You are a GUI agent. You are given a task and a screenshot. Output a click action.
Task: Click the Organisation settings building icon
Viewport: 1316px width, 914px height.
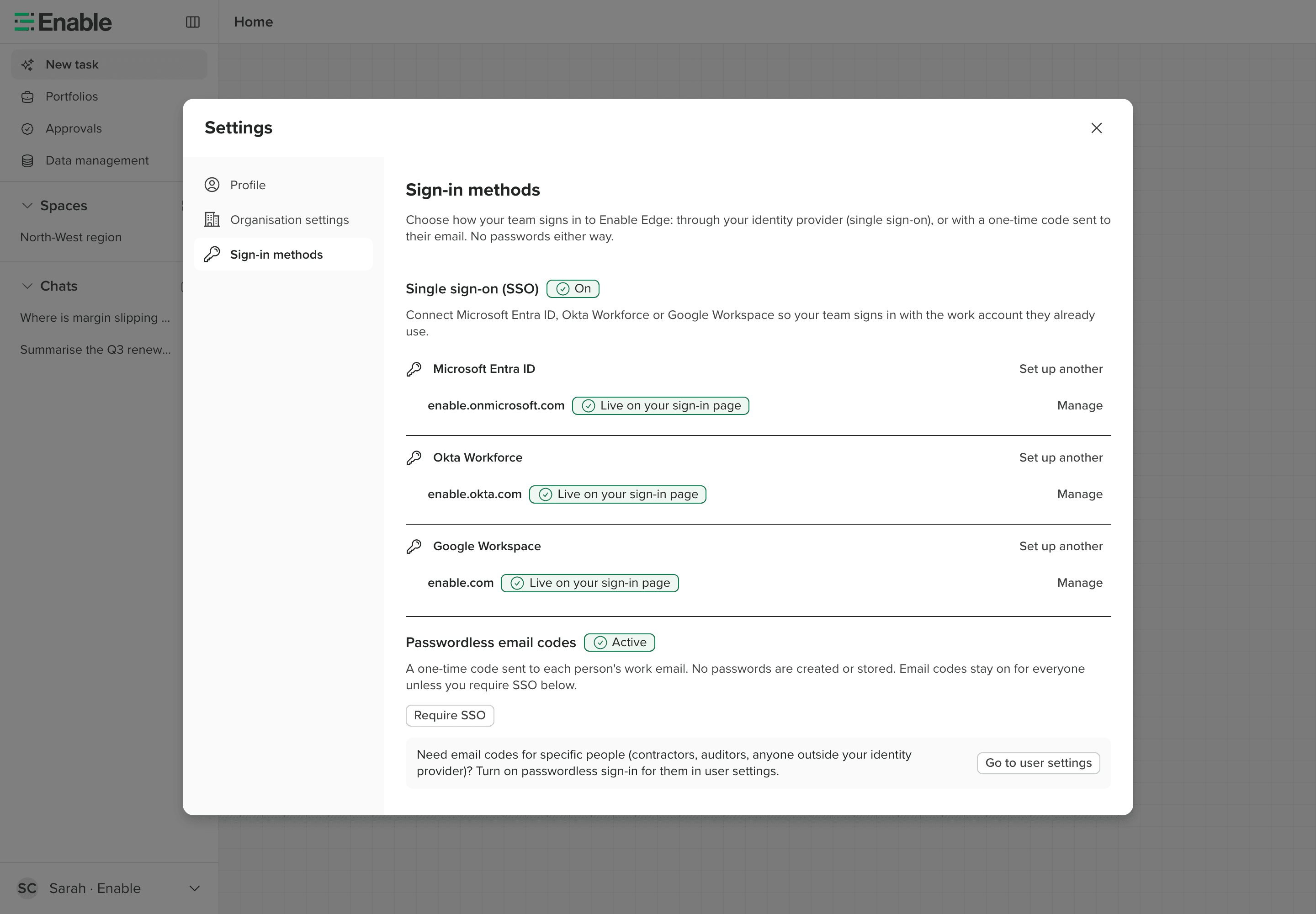tap(212, 219)
